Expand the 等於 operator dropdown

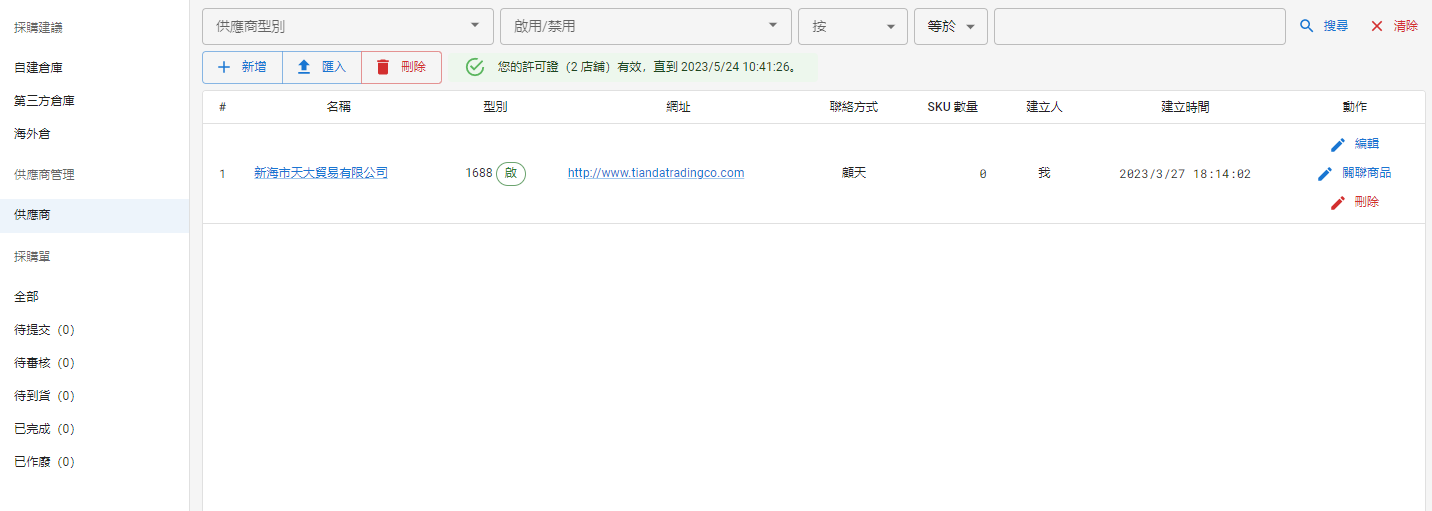coord(951,26)
